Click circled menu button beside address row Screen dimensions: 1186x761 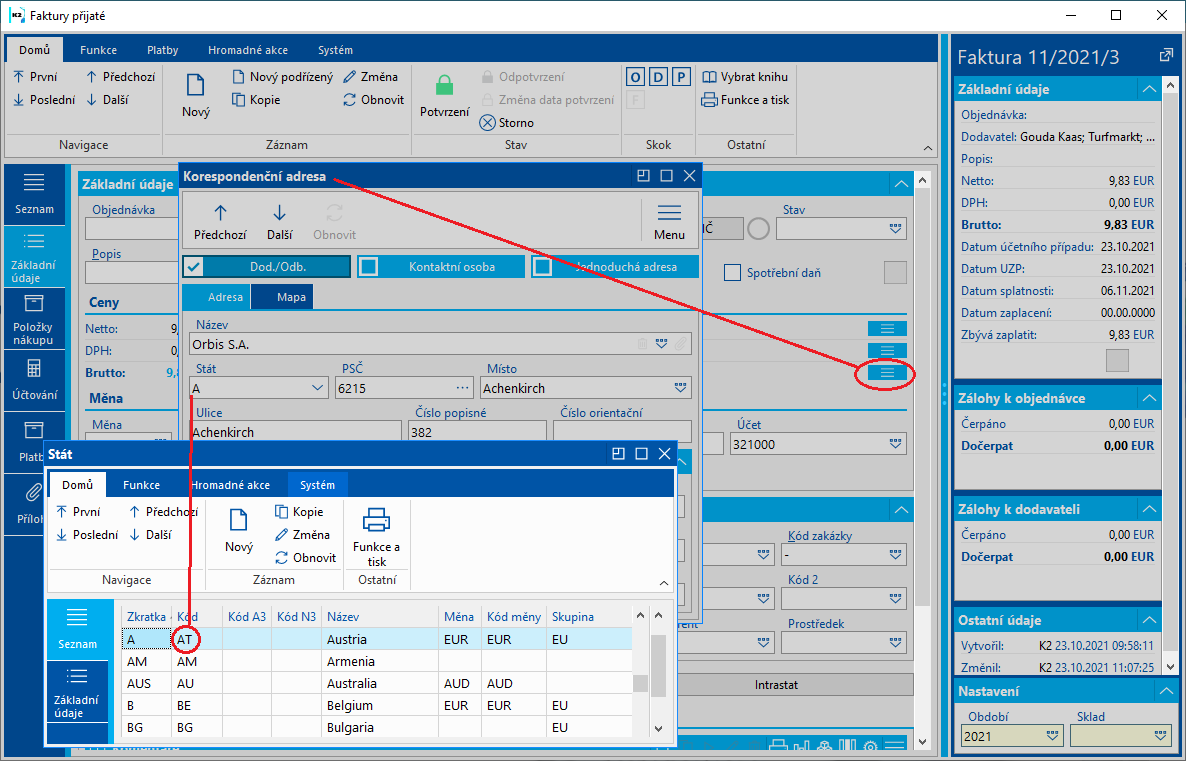point(887,373)
